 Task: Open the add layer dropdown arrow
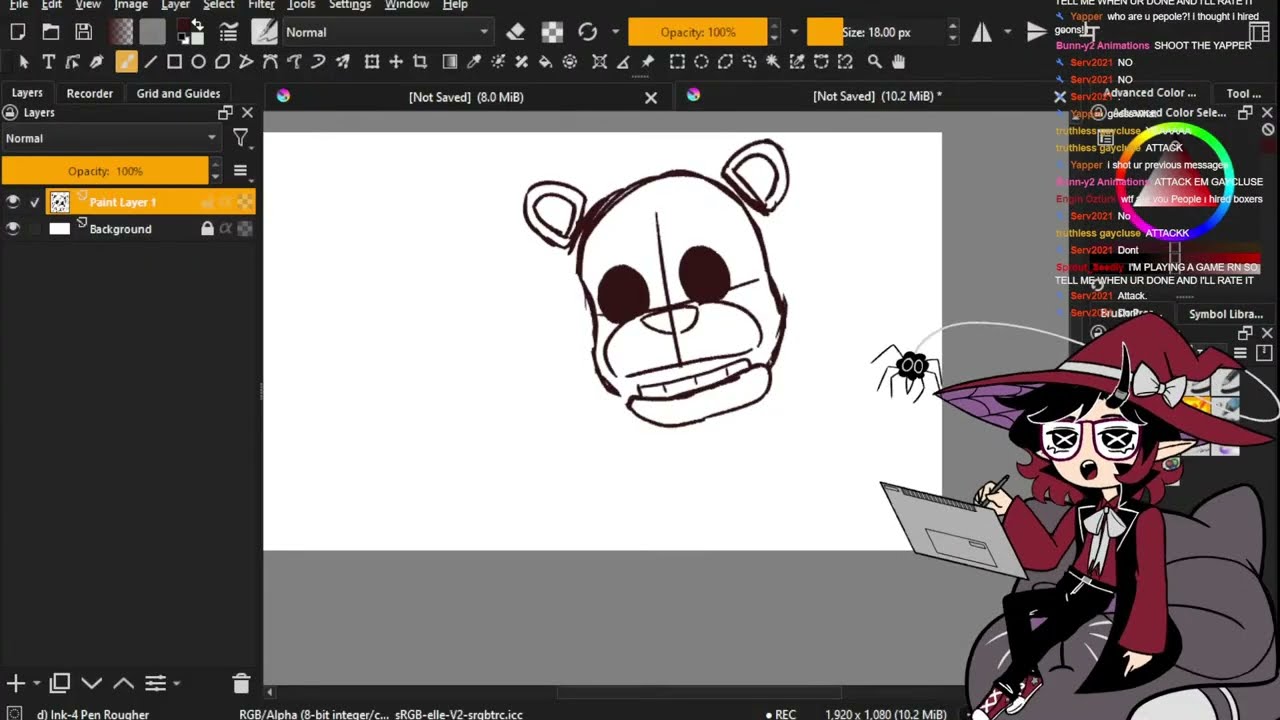coord(37,684)
